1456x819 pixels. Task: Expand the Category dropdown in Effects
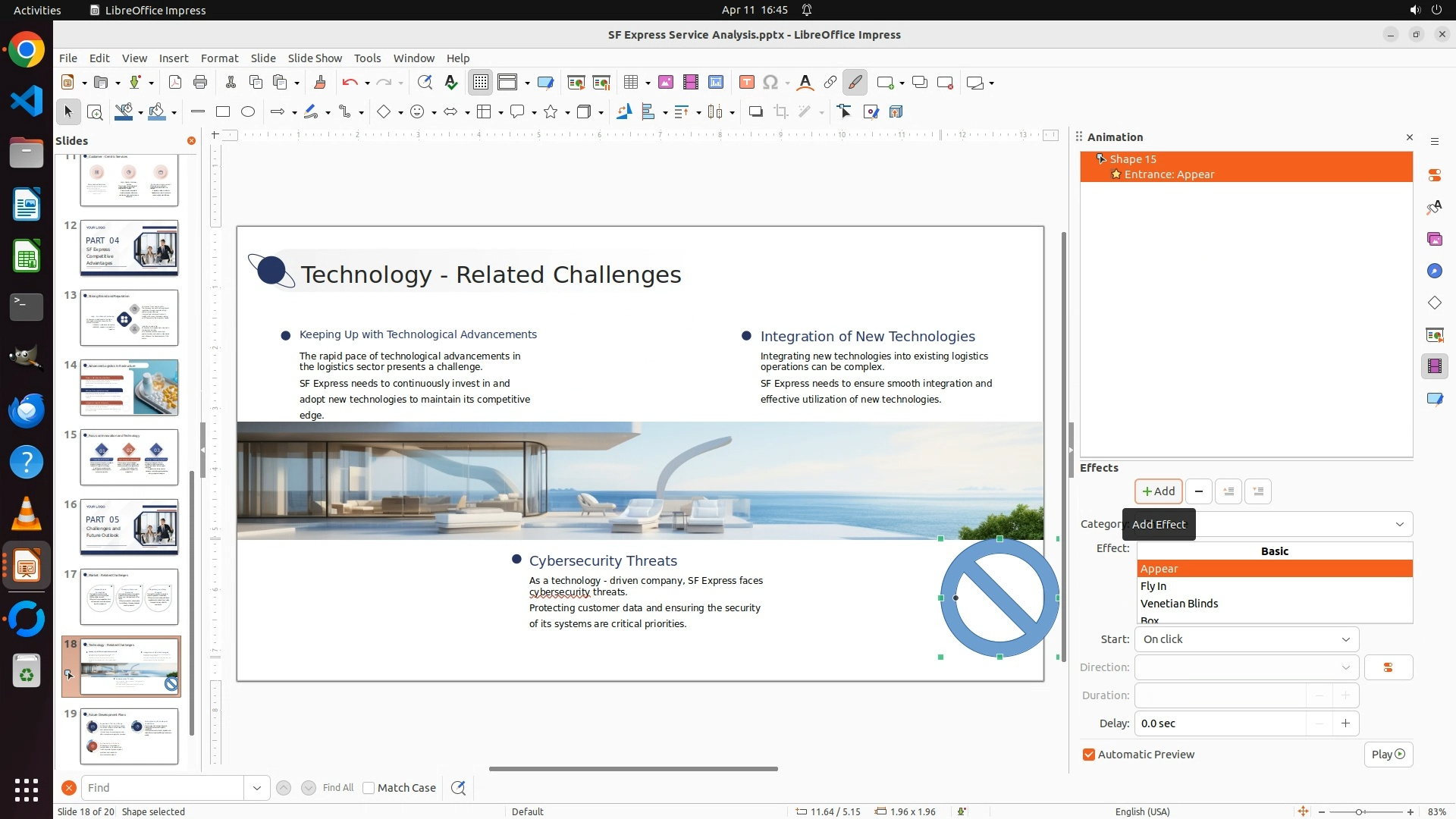click(1399, 524)
